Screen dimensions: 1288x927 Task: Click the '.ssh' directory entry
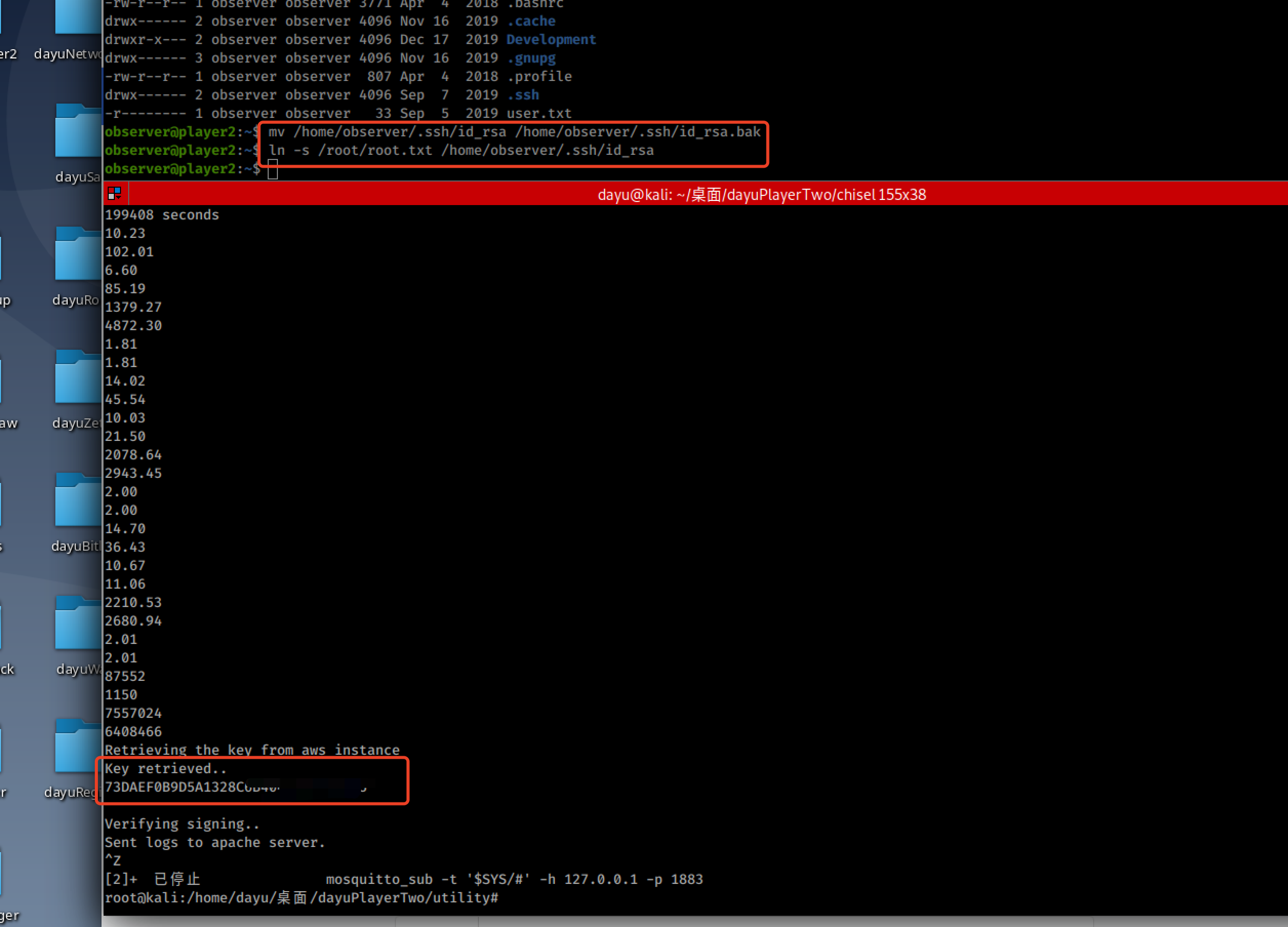click(x=522, y=95)
